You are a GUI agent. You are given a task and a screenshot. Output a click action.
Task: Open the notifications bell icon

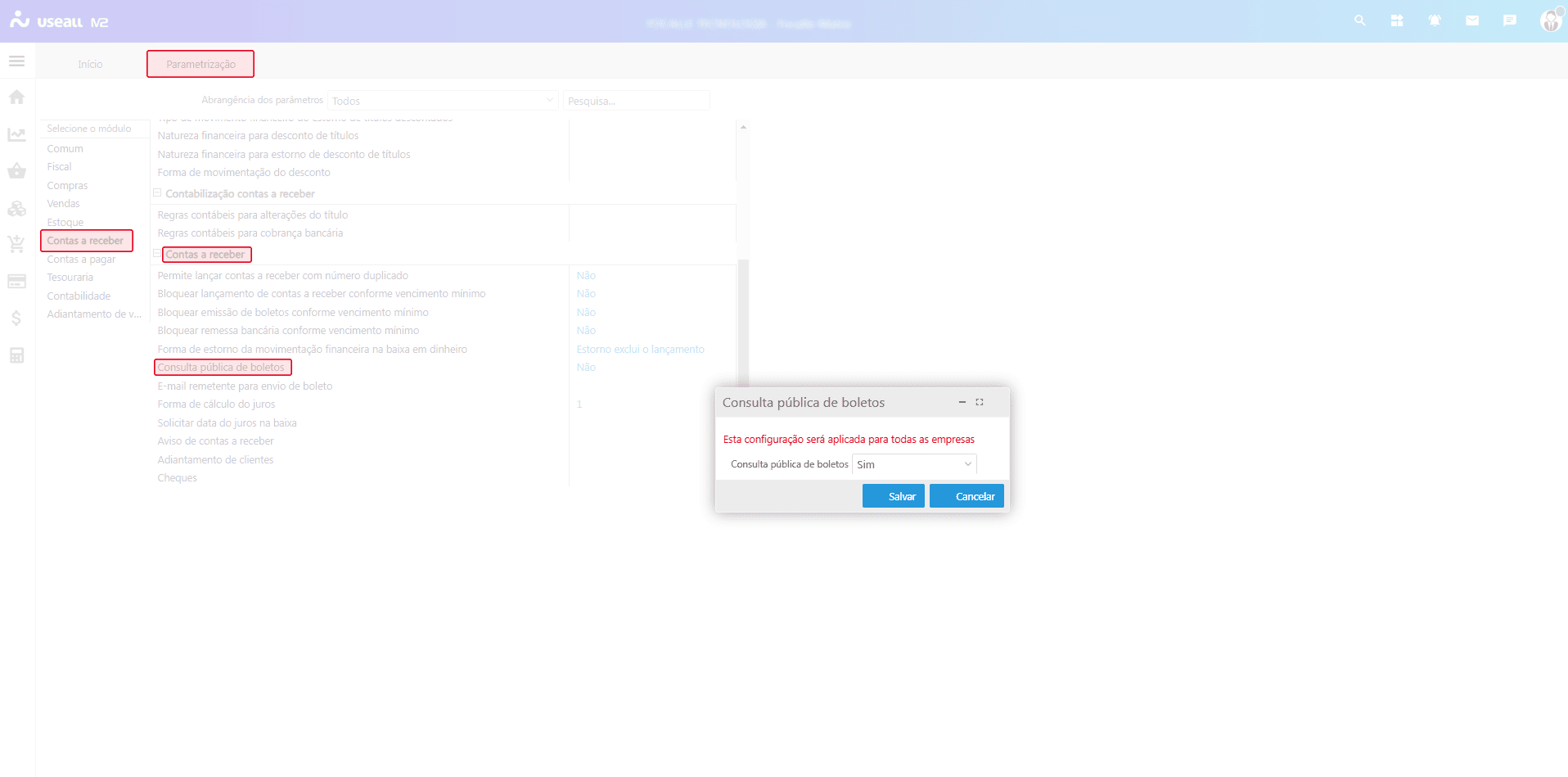(1435, 20)
